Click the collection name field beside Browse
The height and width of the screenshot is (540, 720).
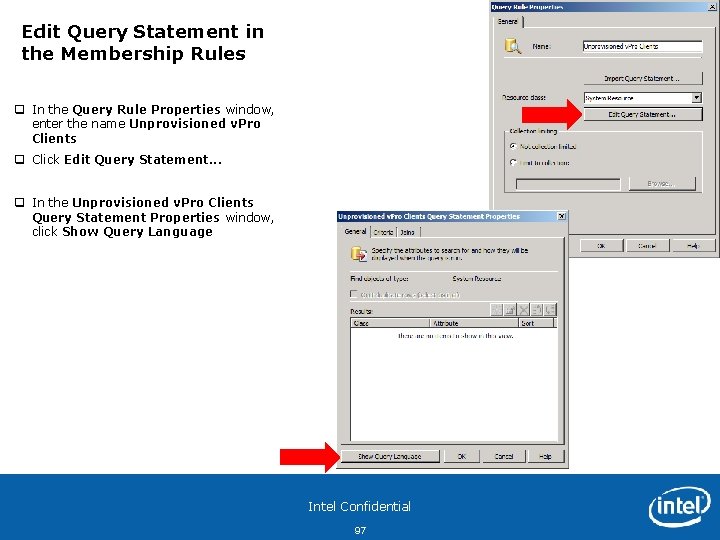click(x=568, y=184)
